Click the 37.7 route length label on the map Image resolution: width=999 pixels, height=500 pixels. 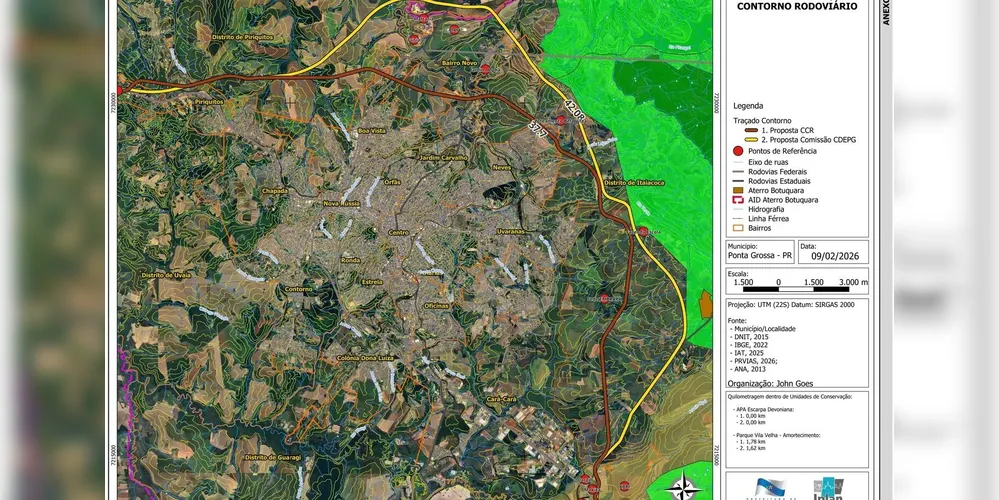(539, 132)
